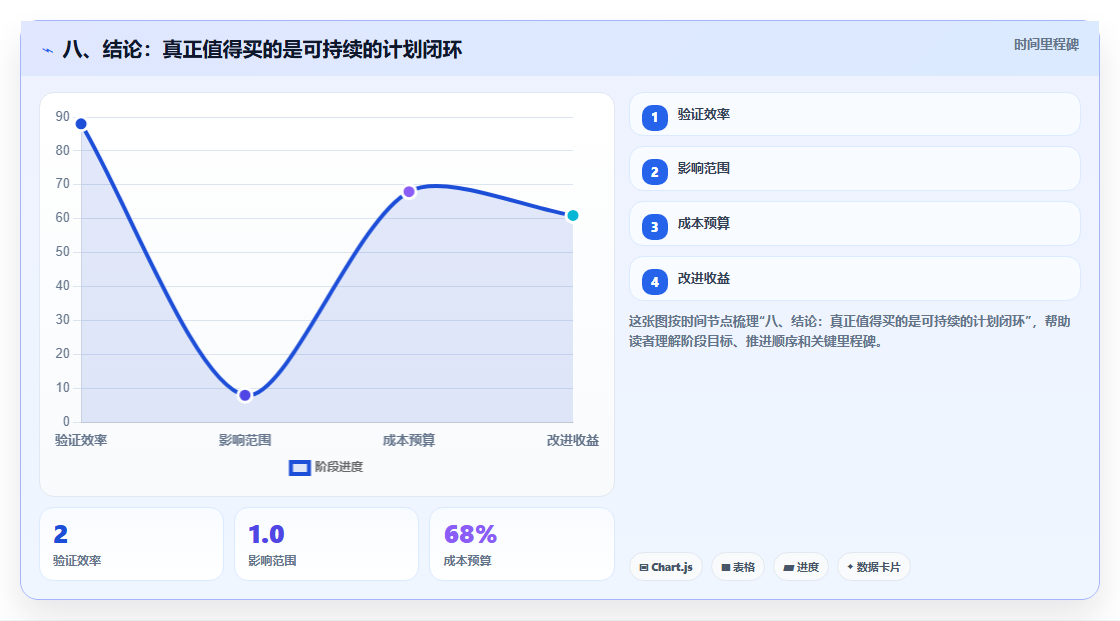Click y-axis tick 0
Image resolution: width=1120 pixels, height=621 pixels.
(x=66, y=422)
